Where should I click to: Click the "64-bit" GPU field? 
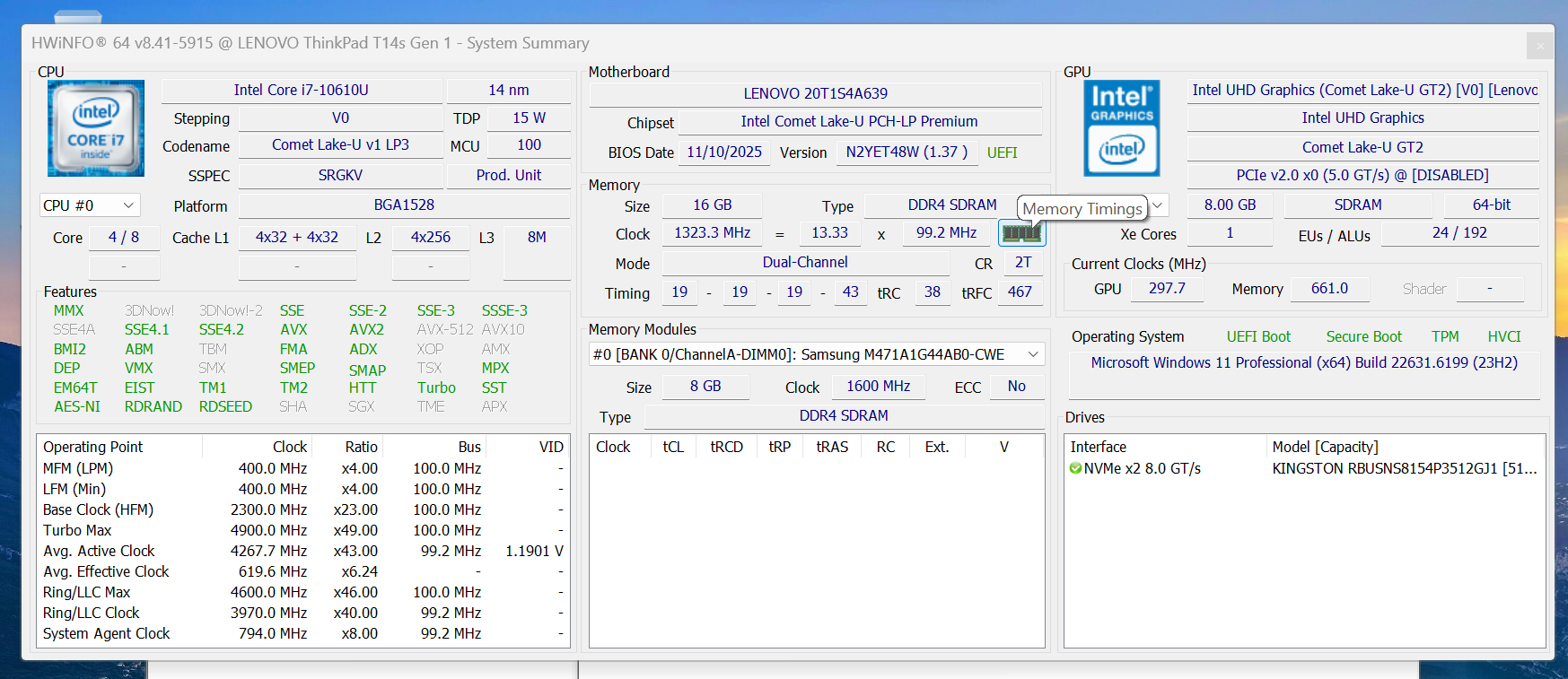click(1492, 205)
